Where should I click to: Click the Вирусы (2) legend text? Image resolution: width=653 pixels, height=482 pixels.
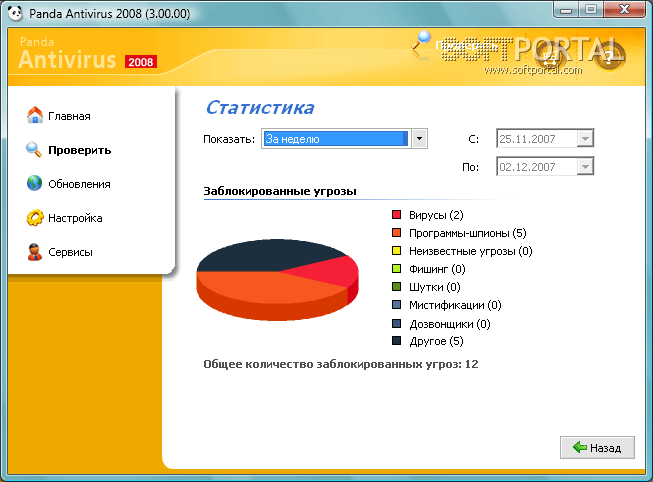(x=436, y=215)
